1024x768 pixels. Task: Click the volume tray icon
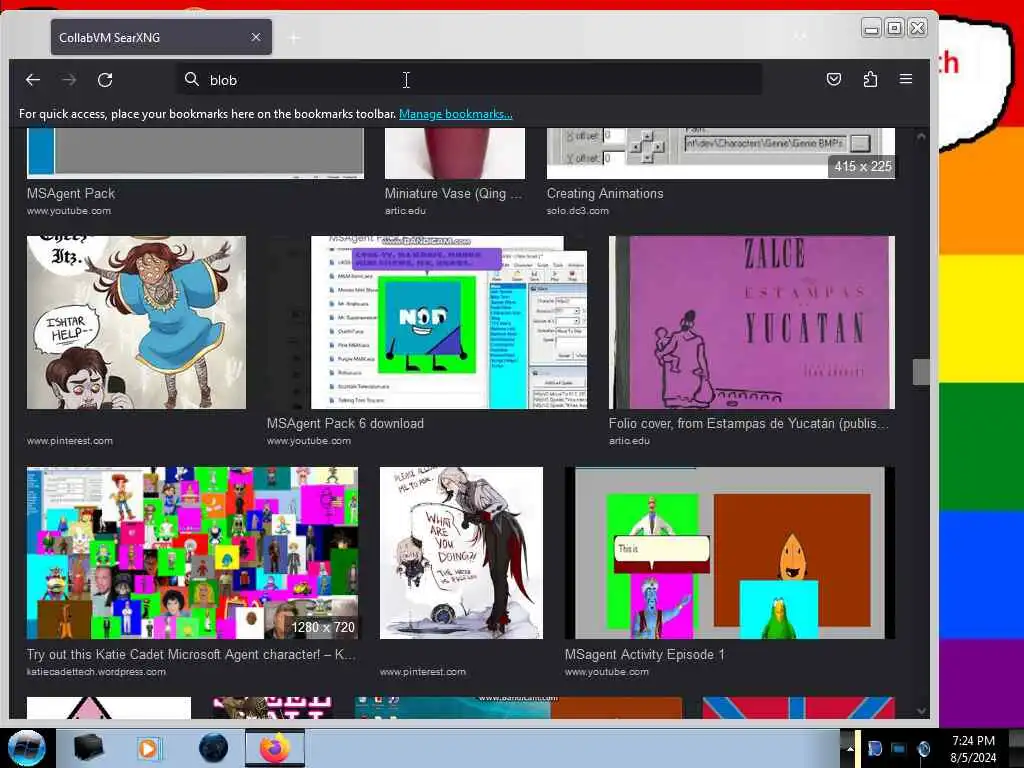click(923, 749)
